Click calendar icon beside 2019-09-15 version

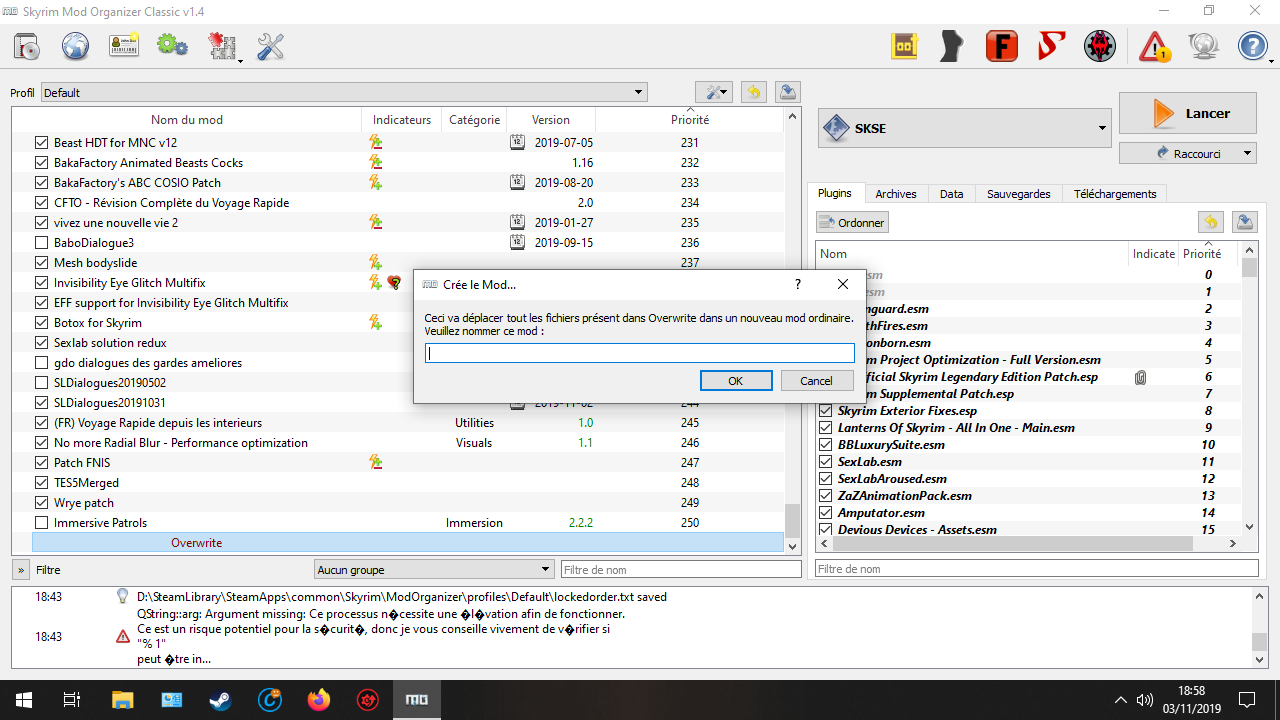pyautogui.click(x=517, y=242)
